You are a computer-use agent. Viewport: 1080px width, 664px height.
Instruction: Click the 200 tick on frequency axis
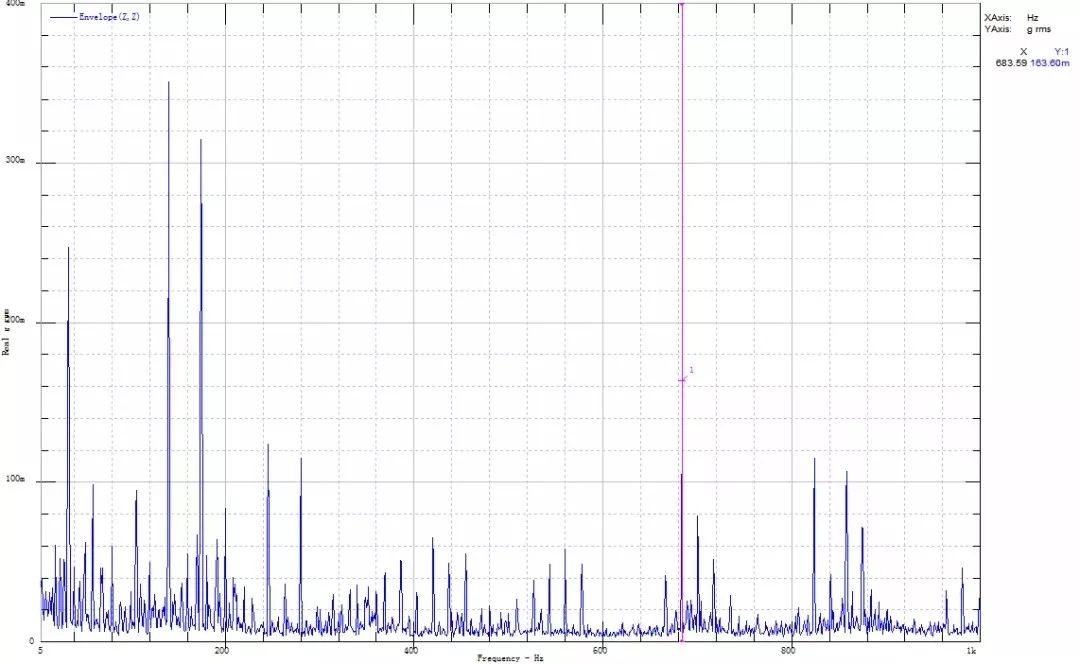(222, 650)
